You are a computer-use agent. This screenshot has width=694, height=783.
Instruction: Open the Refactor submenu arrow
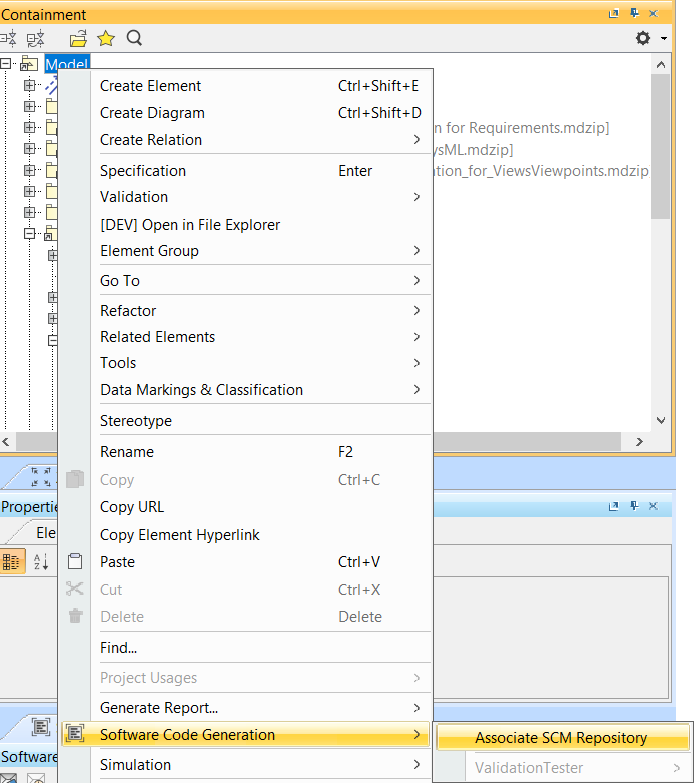pyautogui.click(x=416, y=311)
